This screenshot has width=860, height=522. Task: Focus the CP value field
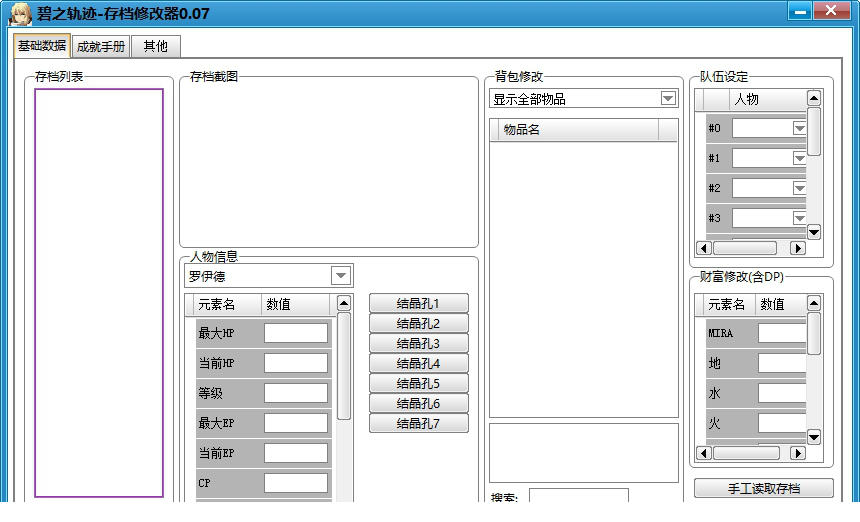pyautogui.click(x=296, y=483)
